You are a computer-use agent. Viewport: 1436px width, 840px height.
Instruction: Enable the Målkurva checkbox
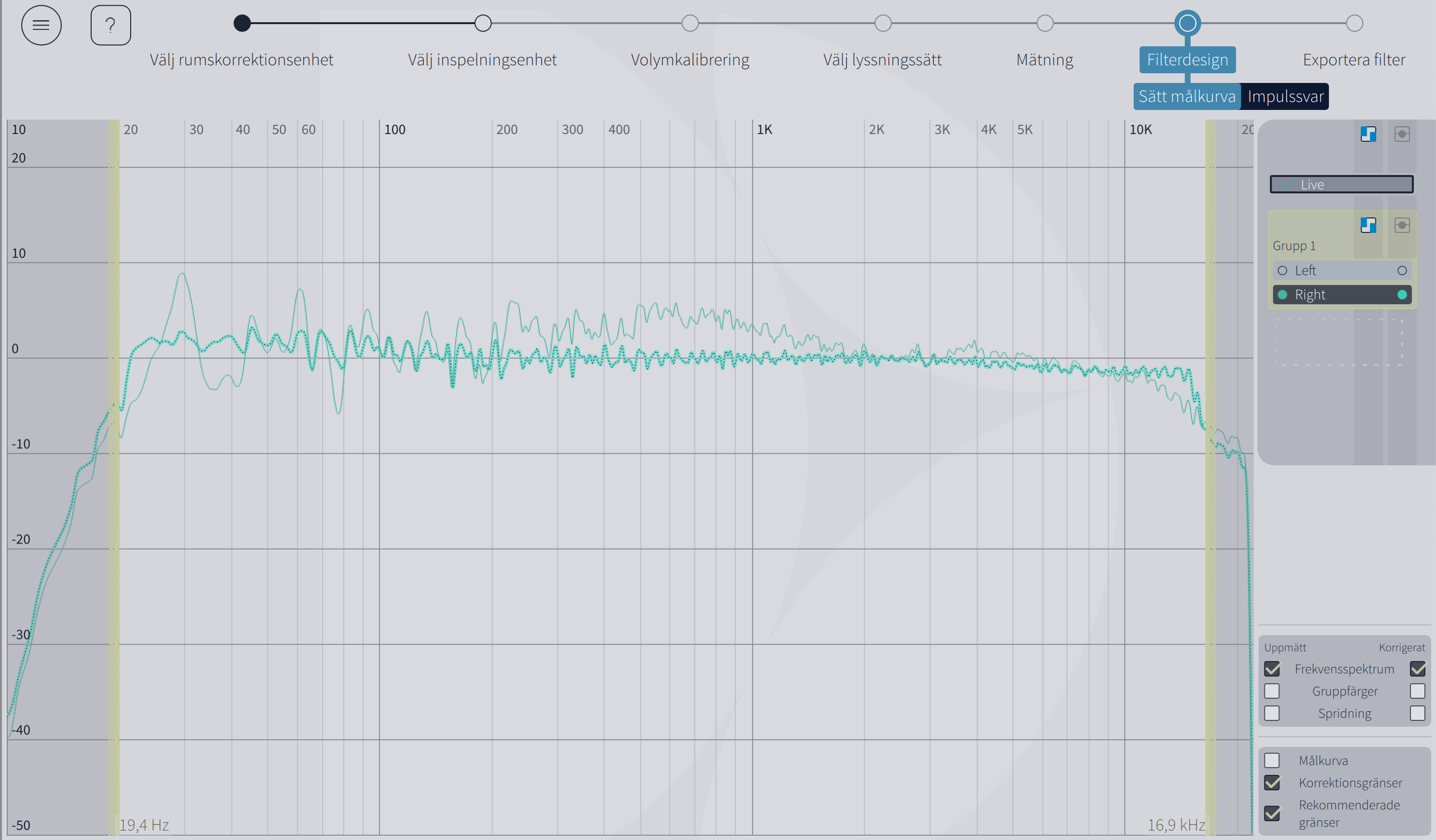1272,761
